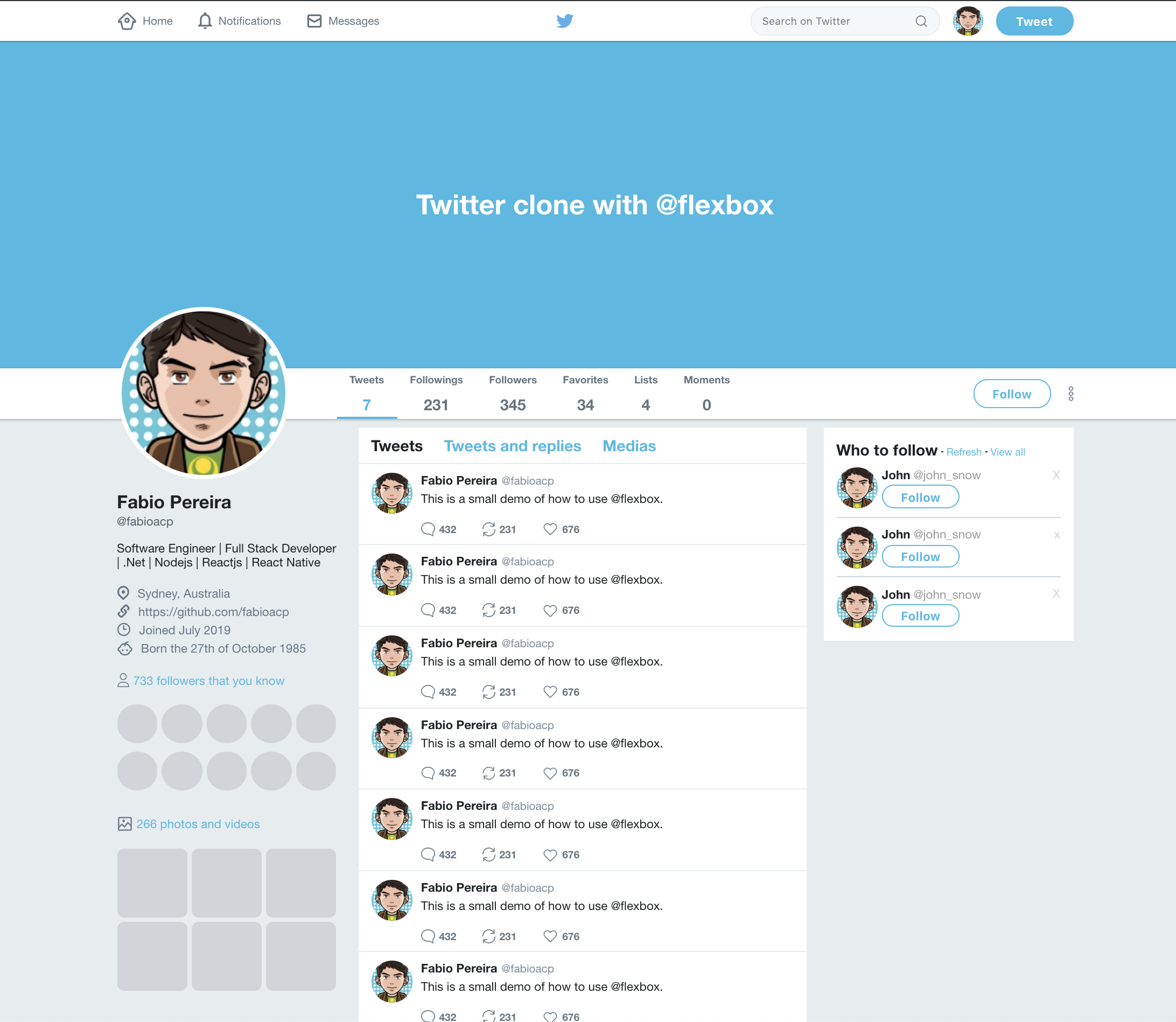
Task: Switch to the Tweets and replies tab
Action: click(512, 446)
